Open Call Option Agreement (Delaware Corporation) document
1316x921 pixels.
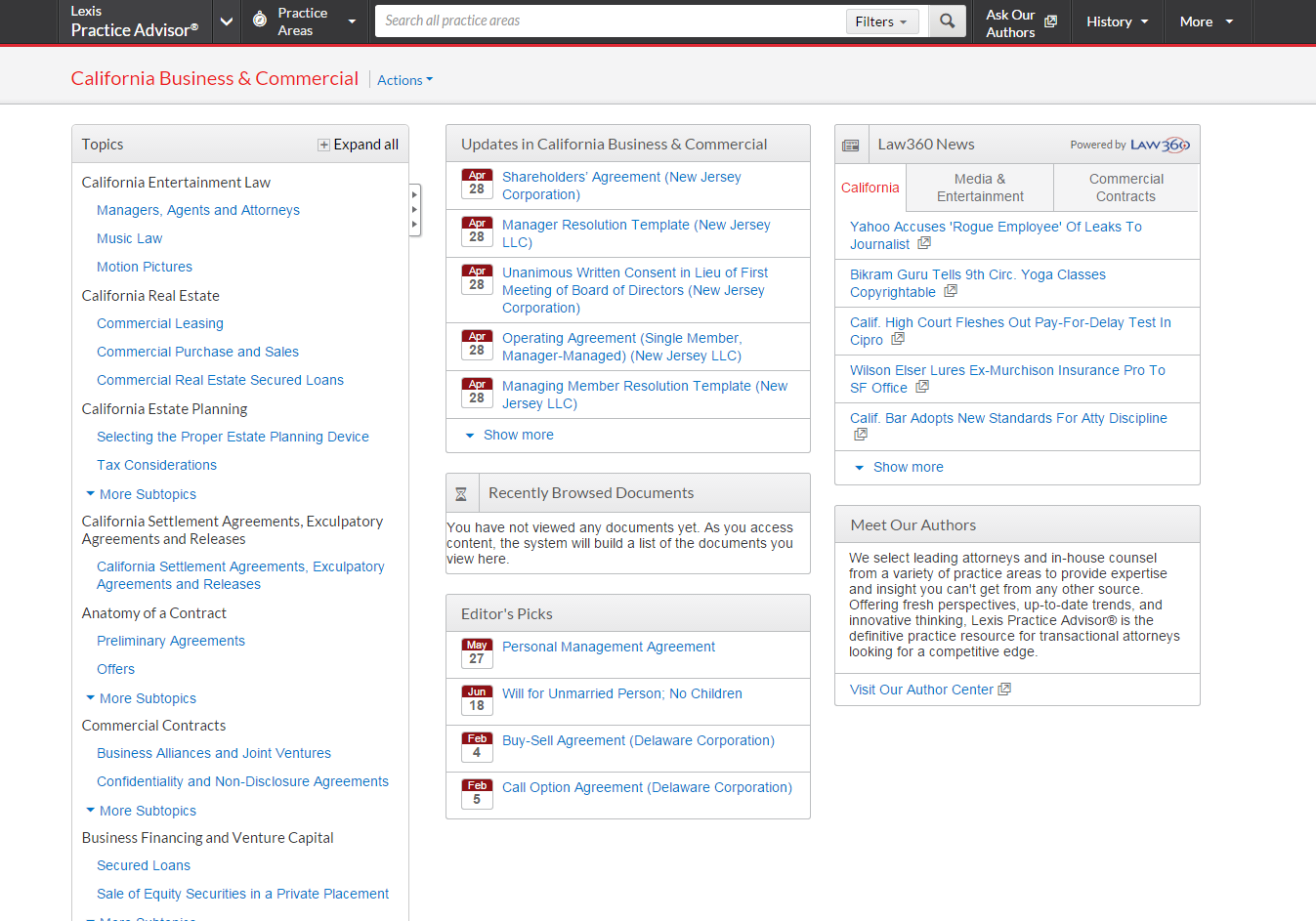(647, 787)
